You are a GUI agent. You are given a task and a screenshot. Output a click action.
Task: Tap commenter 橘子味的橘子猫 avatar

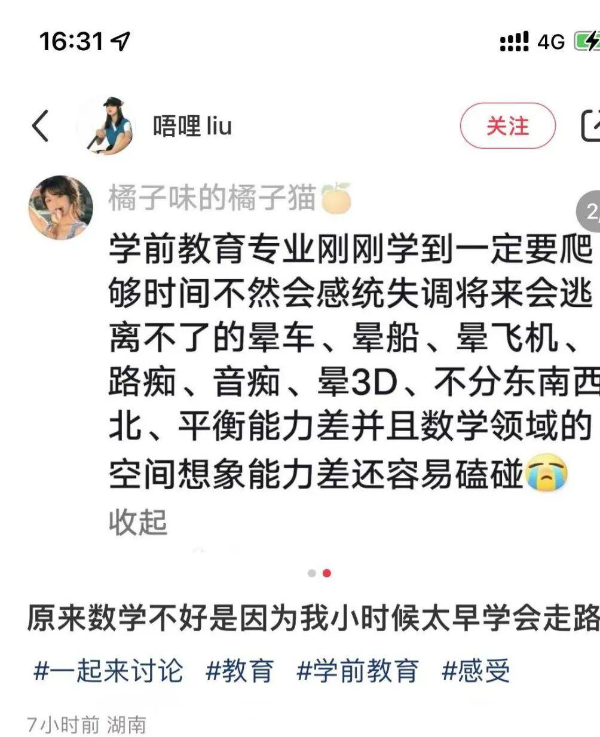tap(61, 207)
